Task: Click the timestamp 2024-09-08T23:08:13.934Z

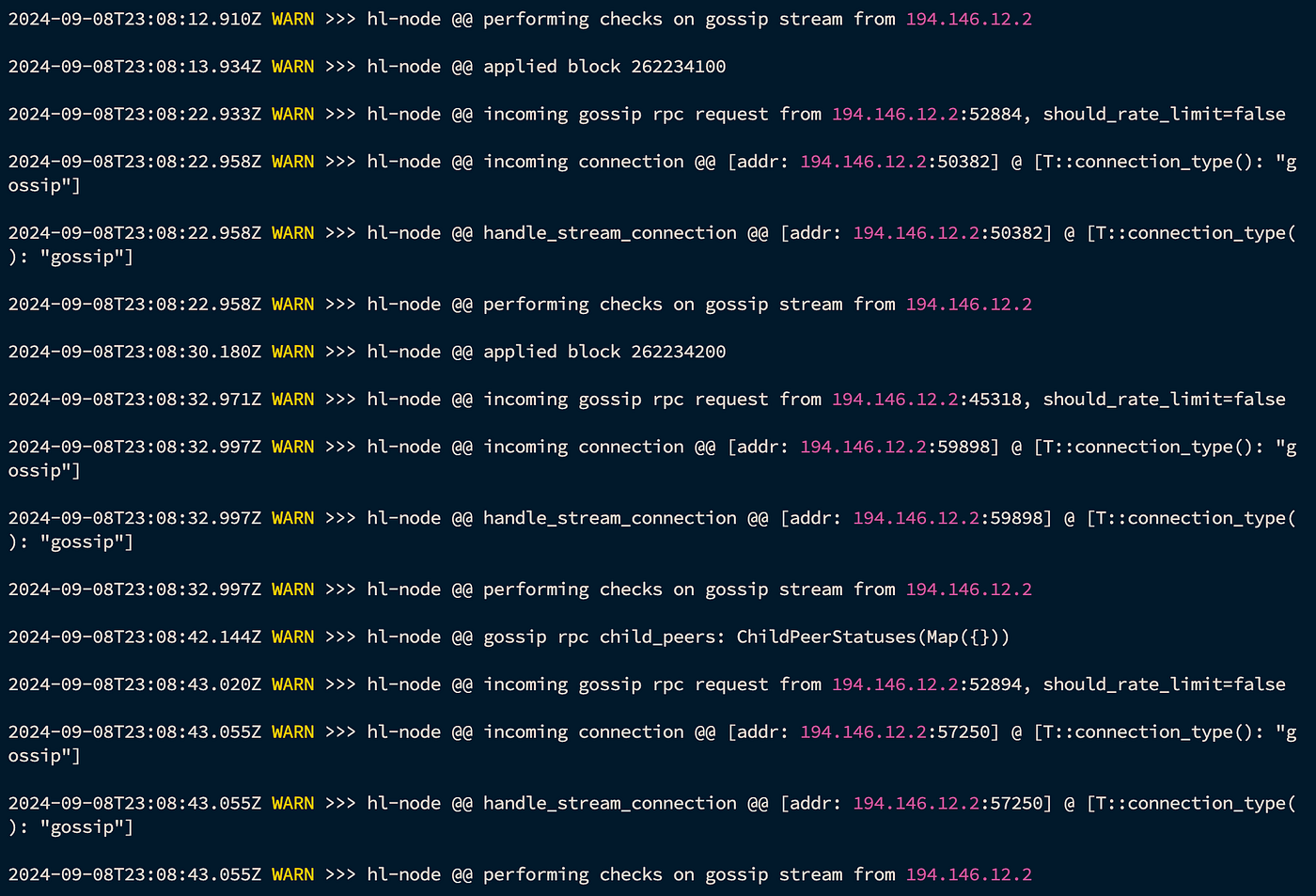Action: point(134,67)
